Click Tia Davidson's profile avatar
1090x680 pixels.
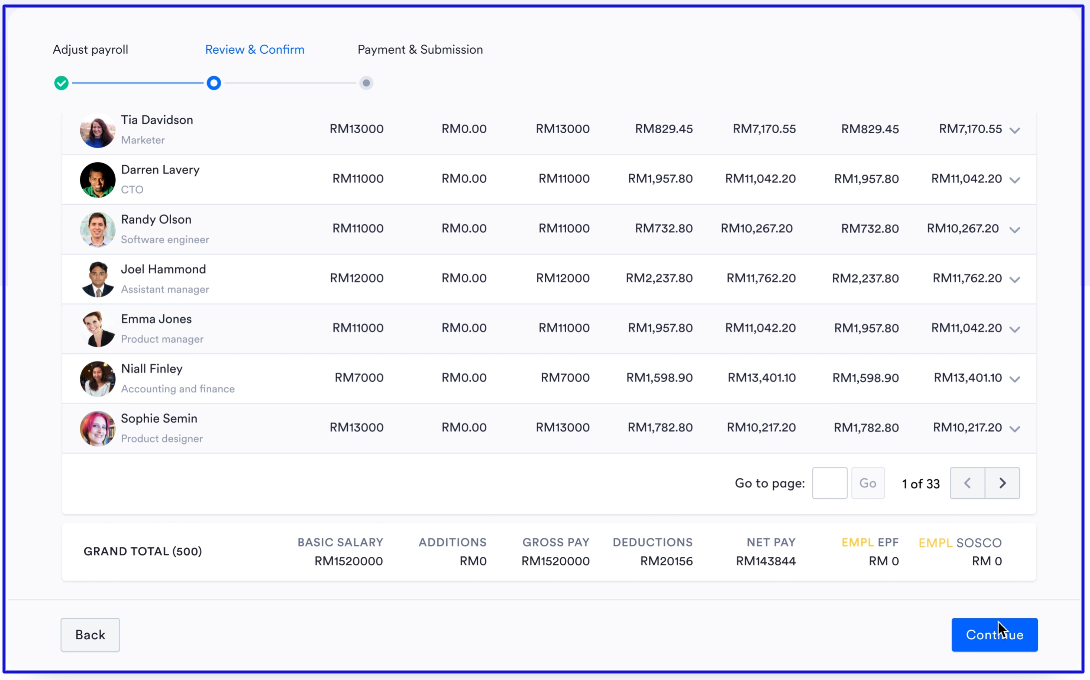[x=98, y=131]
